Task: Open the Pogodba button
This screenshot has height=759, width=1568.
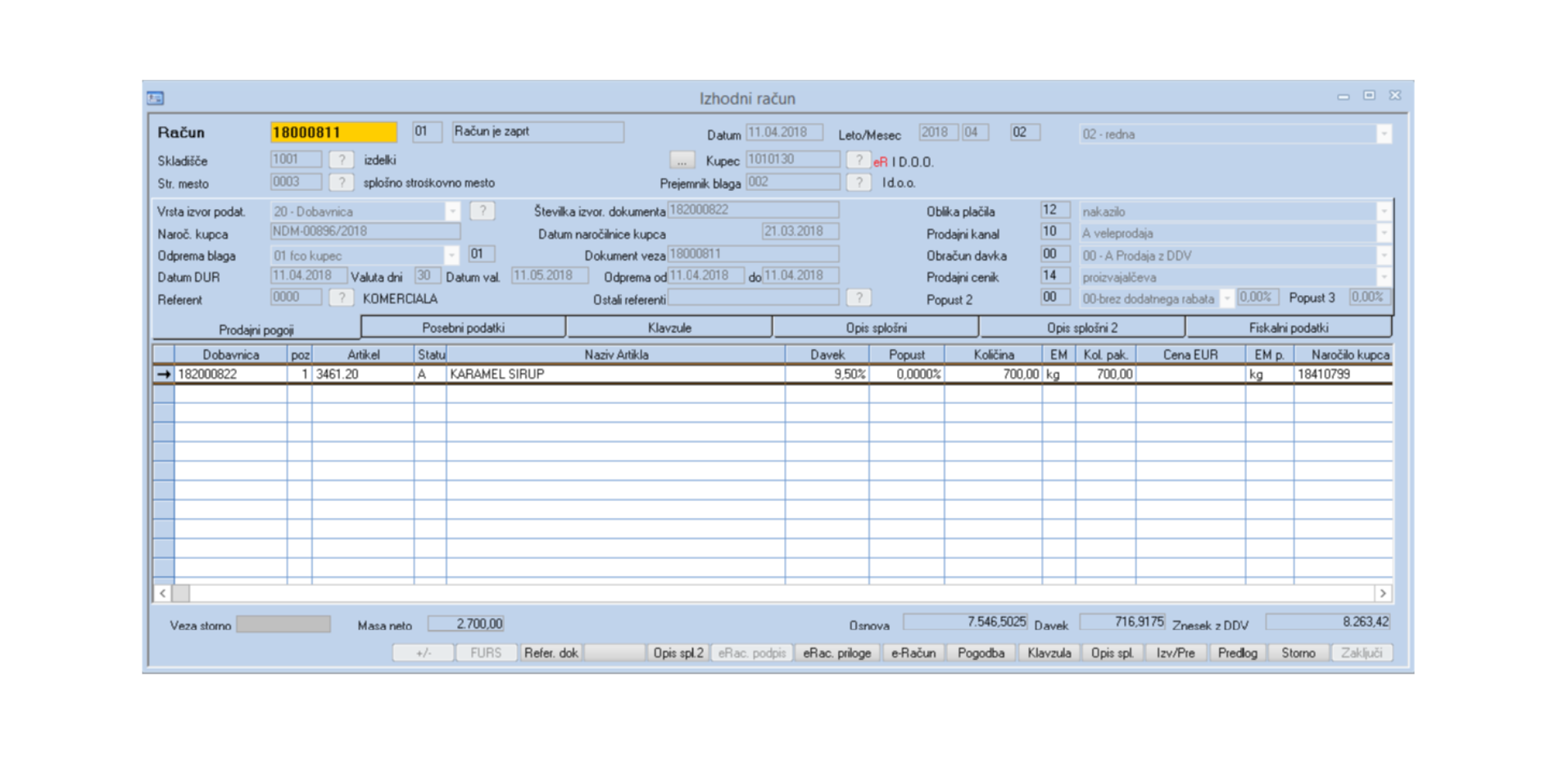Action: pos(981,652)
